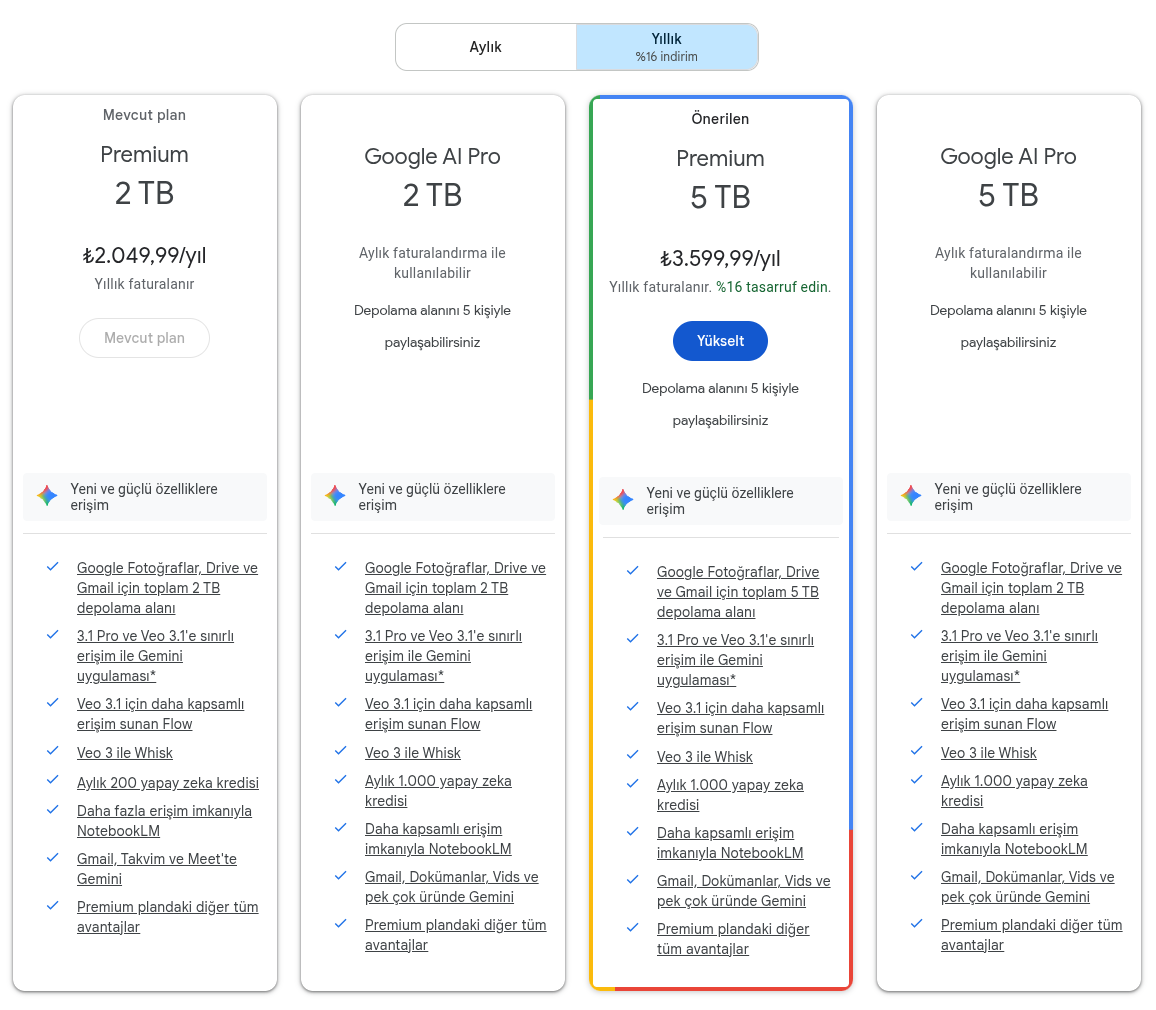Click checkmark beside 'Aylık 200 yapay zeka kredisi'

tap(52, 780)
